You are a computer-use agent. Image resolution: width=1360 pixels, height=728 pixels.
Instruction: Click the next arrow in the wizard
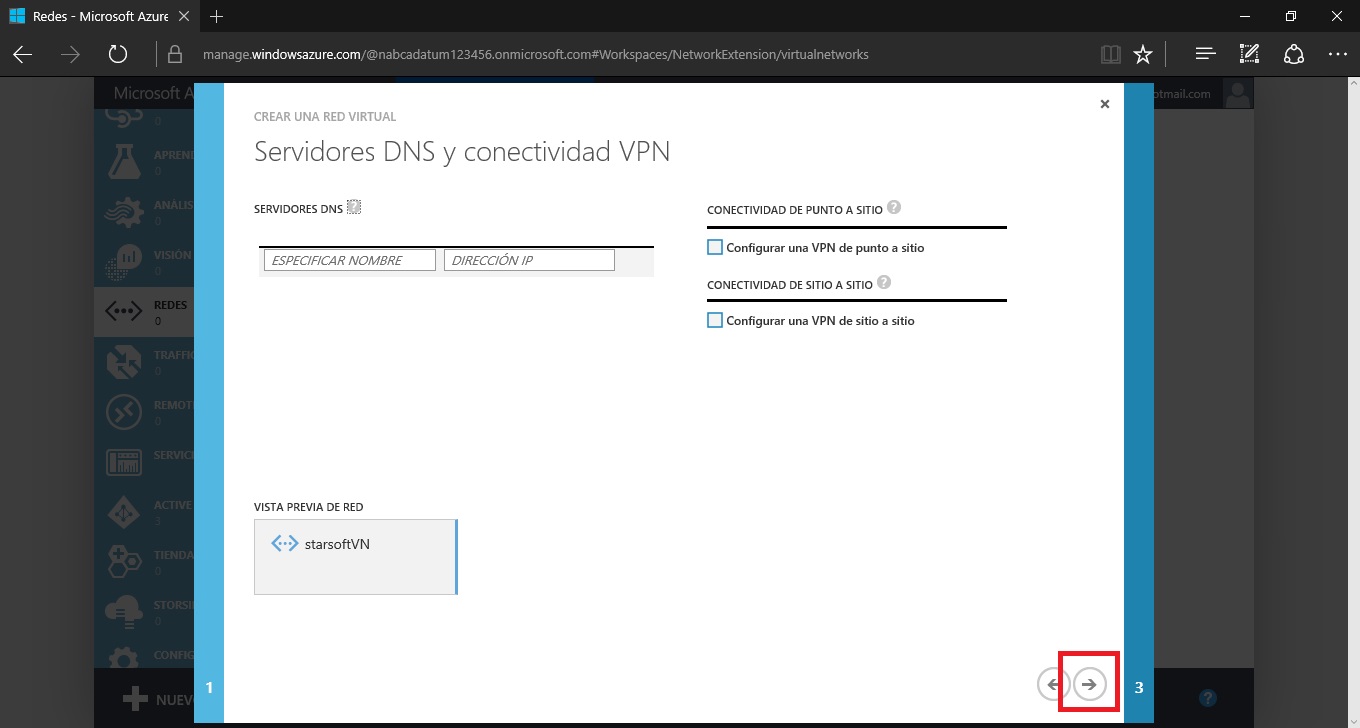[1090, 684]
